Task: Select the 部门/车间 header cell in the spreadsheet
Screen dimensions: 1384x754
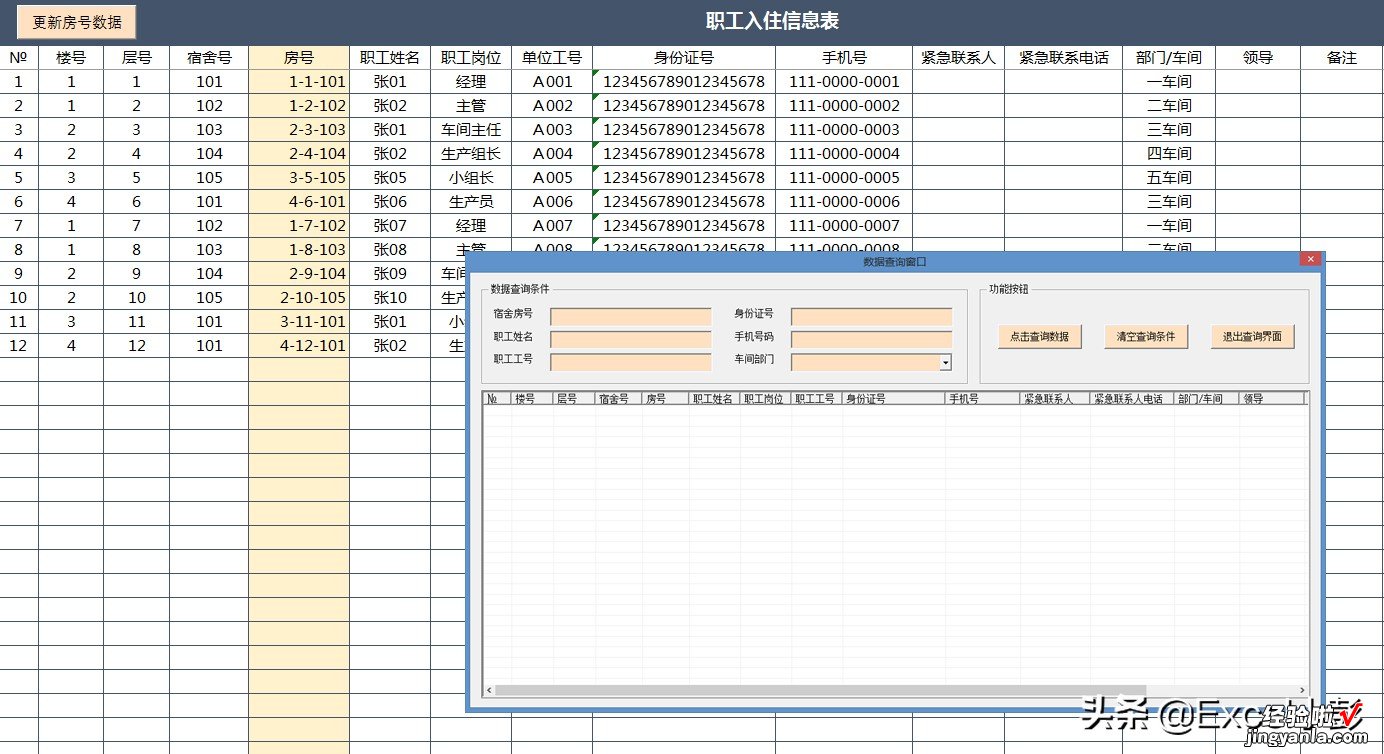Action: click(x=1169, y=57)
